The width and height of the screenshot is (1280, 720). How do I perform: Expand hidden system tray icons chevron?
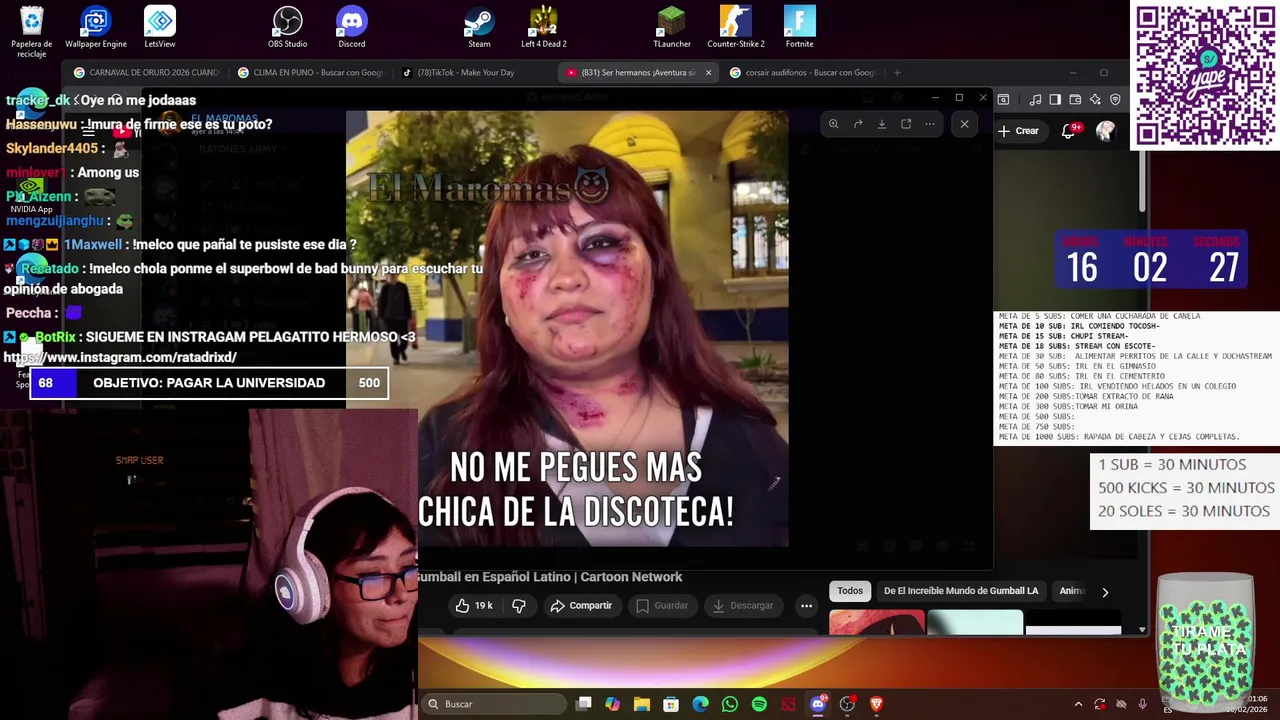tap(1078, 704)
